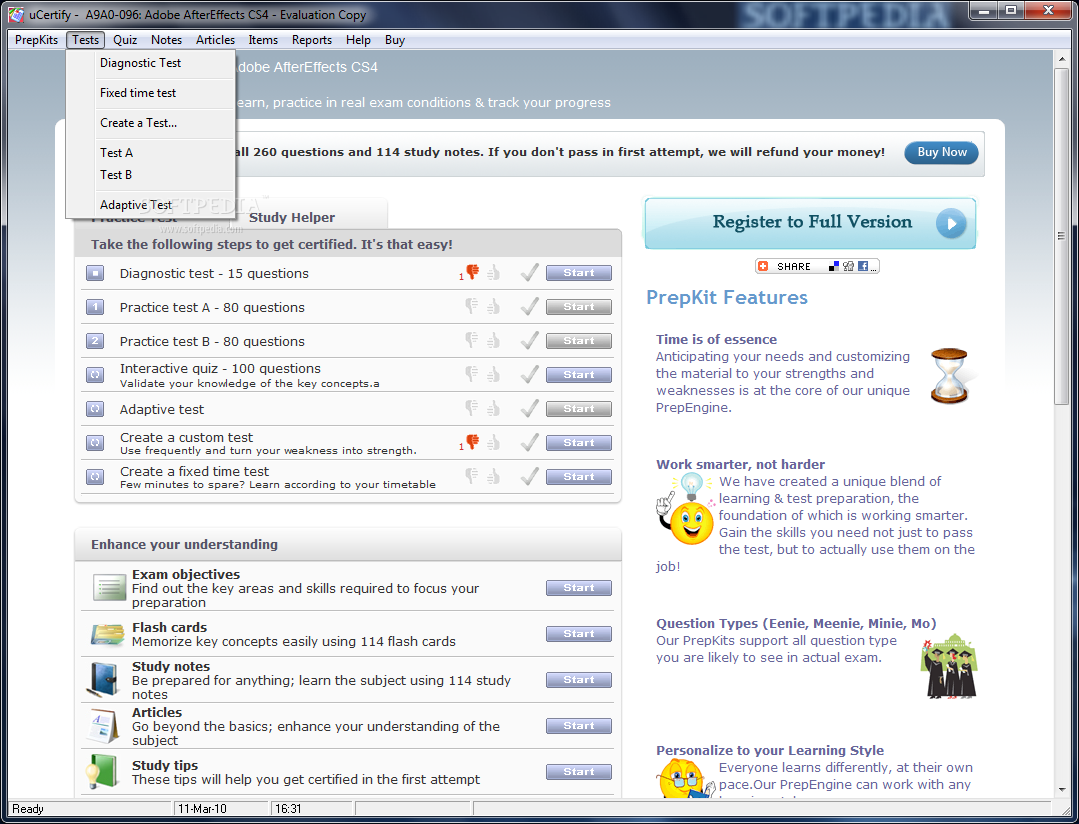1079x824 pixels.
Task: Select Fixed time test from the Tests menu
Action: tap(151, 93)
